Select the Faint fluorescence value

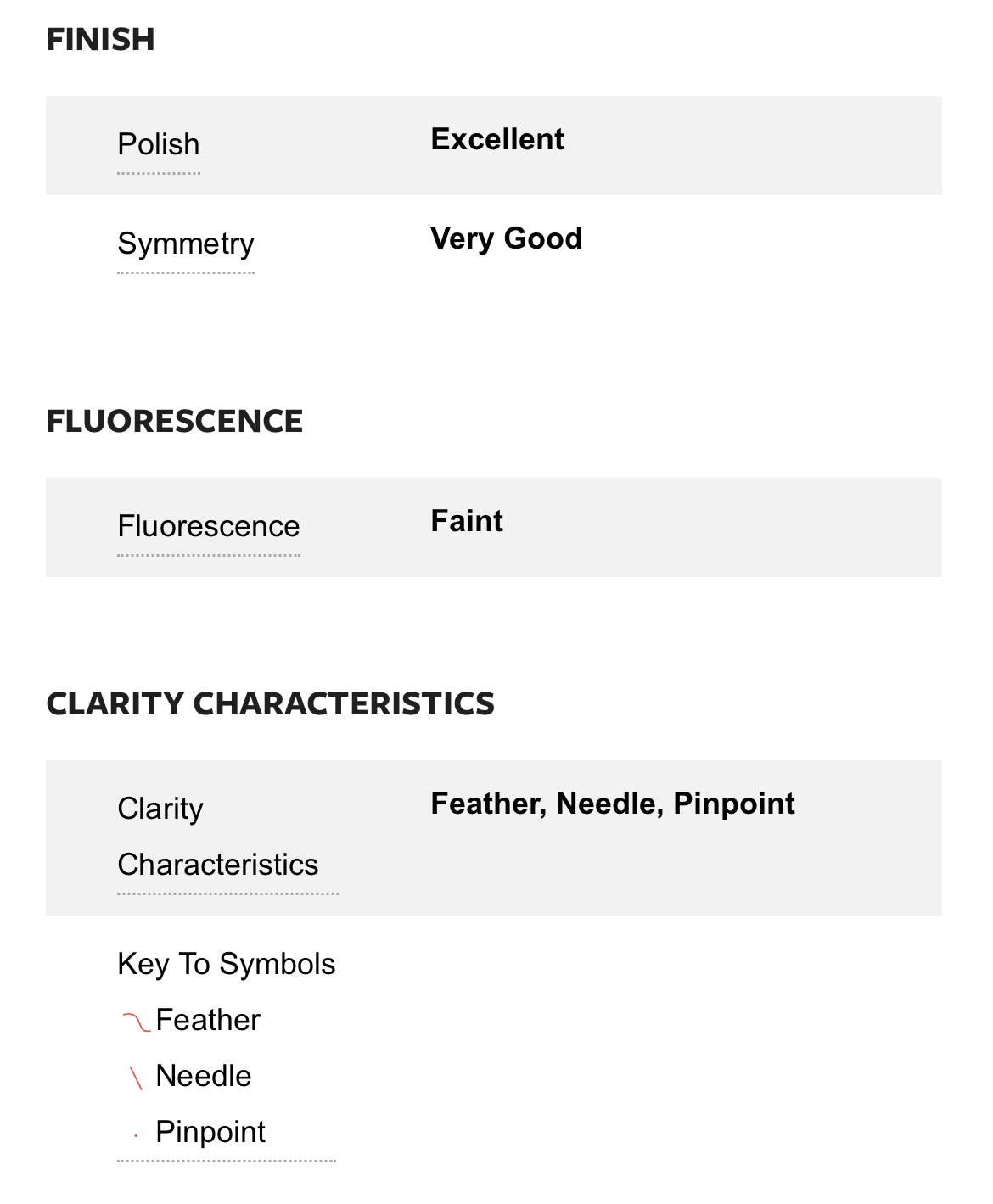[x=467, y=522]
